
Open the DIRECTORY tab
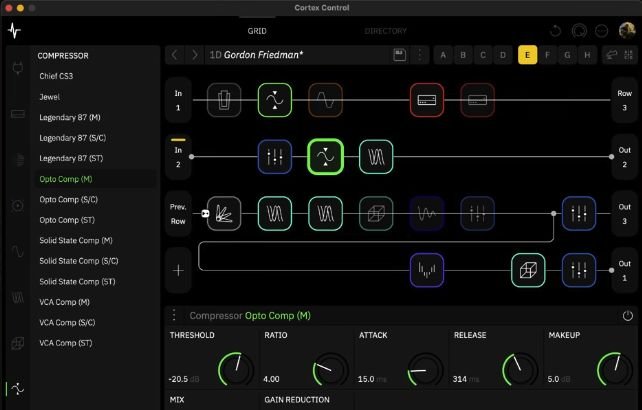coord(385,31)
